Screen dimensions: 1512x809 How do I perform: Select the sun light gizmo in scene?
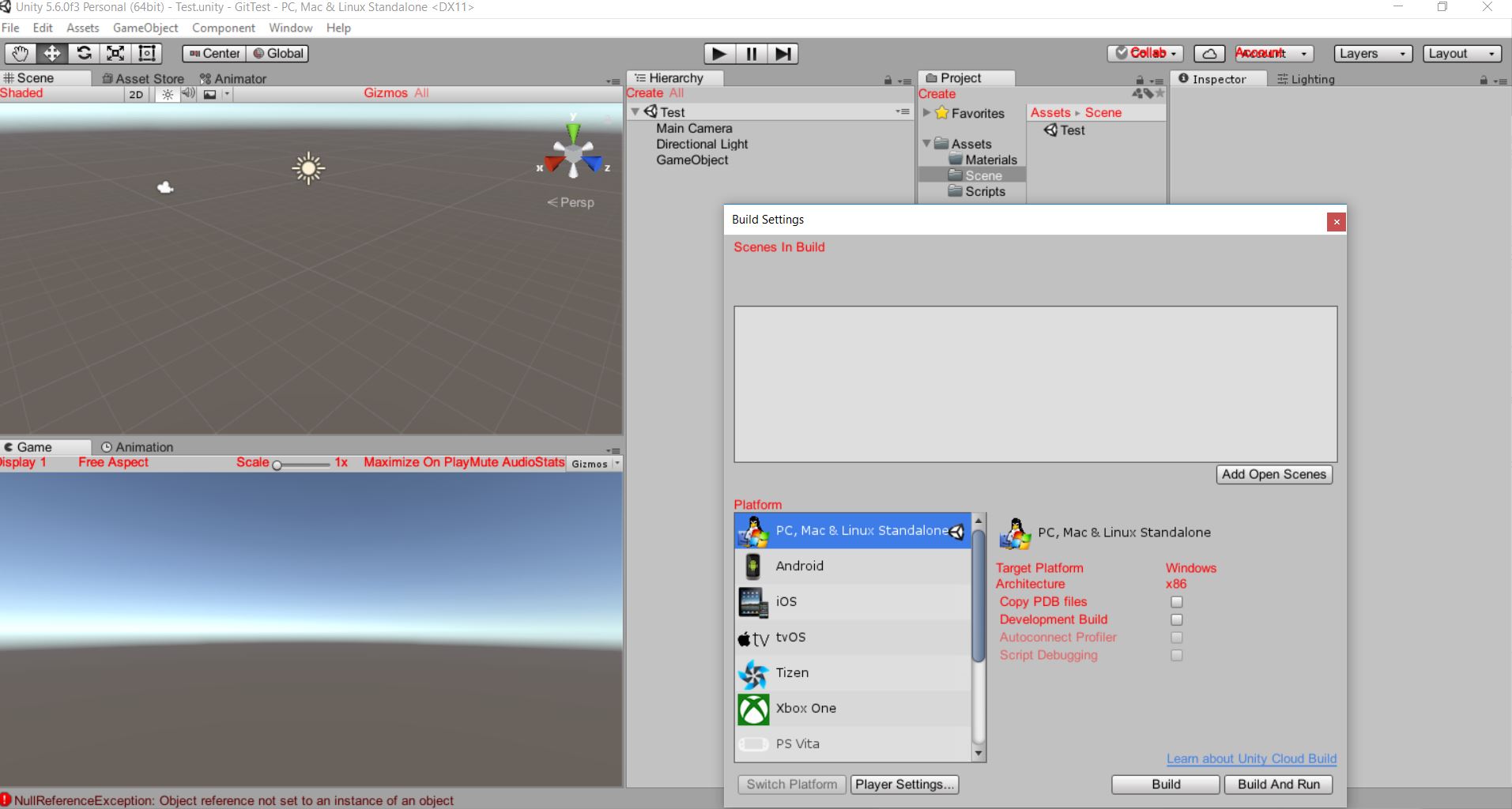(308, 168)
